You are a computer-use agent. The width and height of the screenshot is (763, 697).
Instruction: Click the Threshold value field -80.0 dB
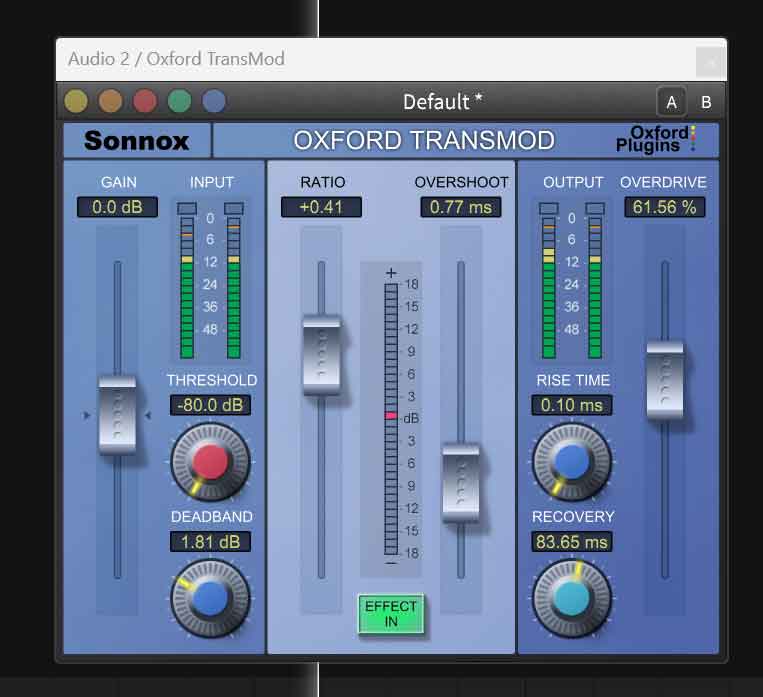(x=210, y=405)
